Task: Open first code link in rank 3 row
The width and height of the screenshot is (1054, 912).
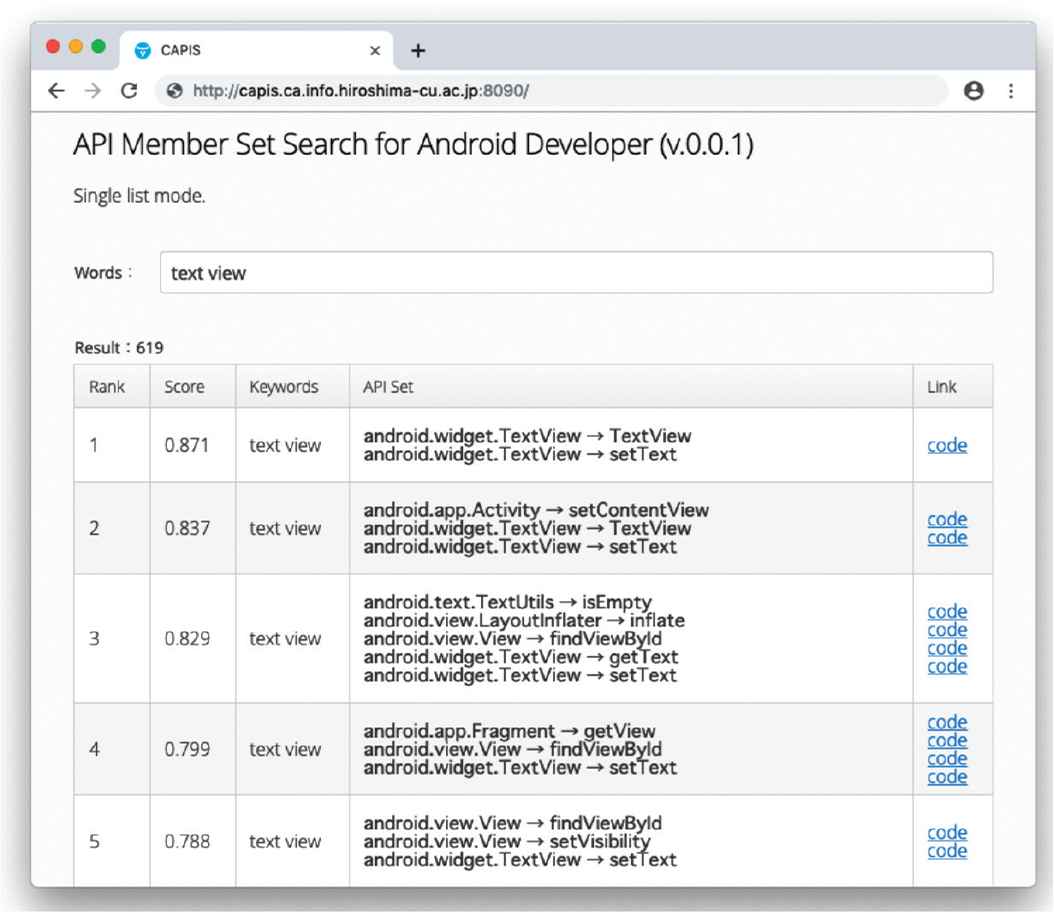Action: tap(947, 611)
